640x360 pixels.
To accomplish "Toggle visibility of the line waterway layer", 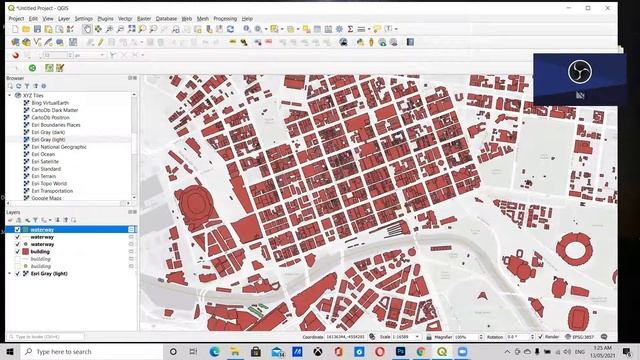I will point(17,237).
